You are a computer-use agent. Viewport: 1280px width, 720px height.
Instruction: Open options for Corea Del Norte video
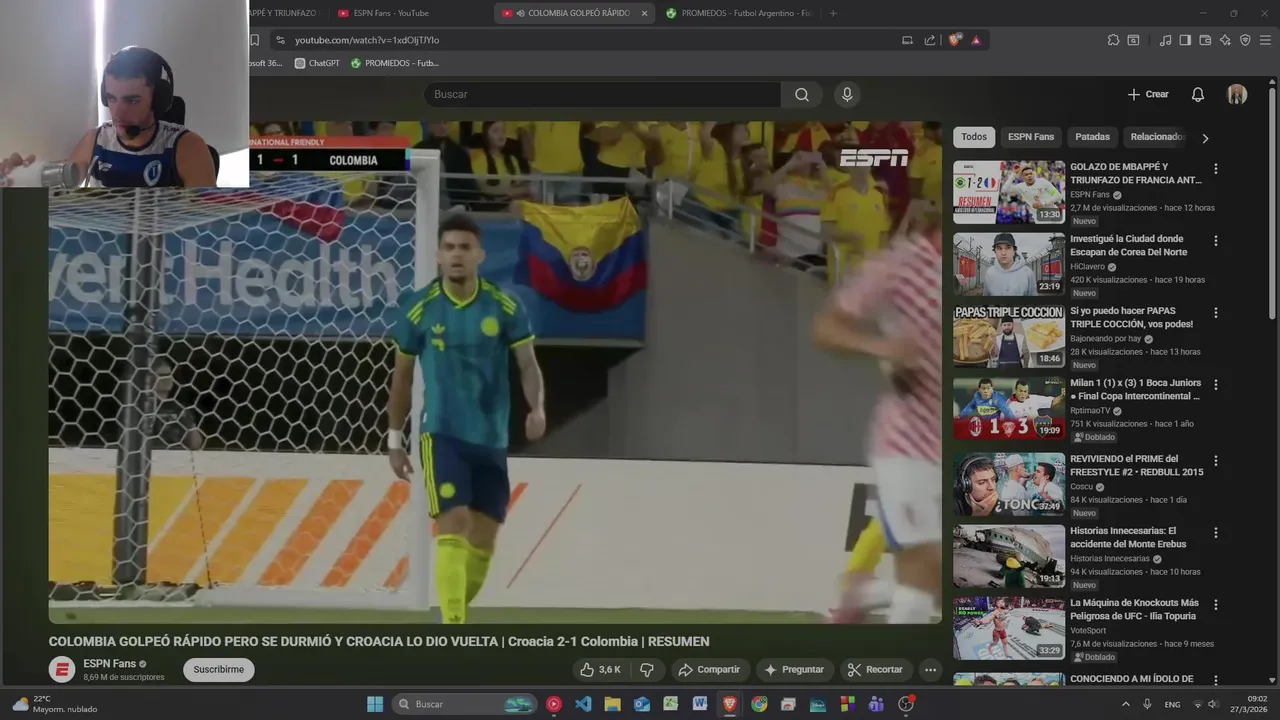[1216, 241]
